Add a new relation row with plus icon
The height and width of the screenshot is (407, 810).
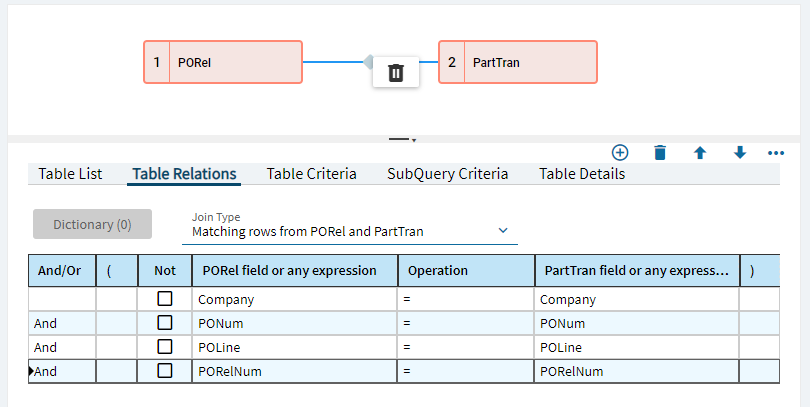(x=620, y=152)
